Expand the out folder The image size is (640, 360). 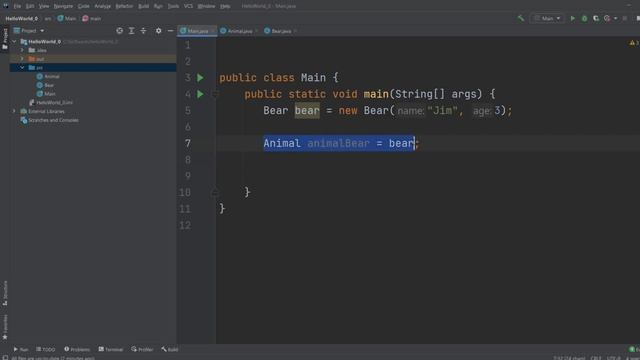pos(22,59)
